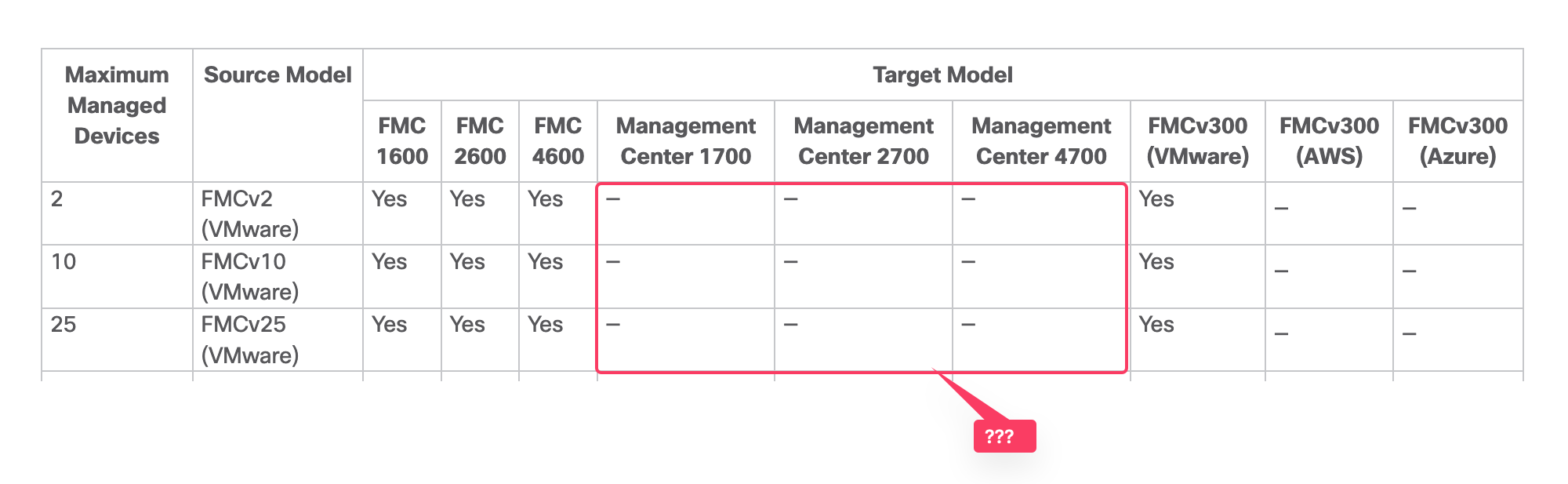Viewport: 1568px width, 484px height.
Task: Select the FMC 1600 column header
Action: 402,141
